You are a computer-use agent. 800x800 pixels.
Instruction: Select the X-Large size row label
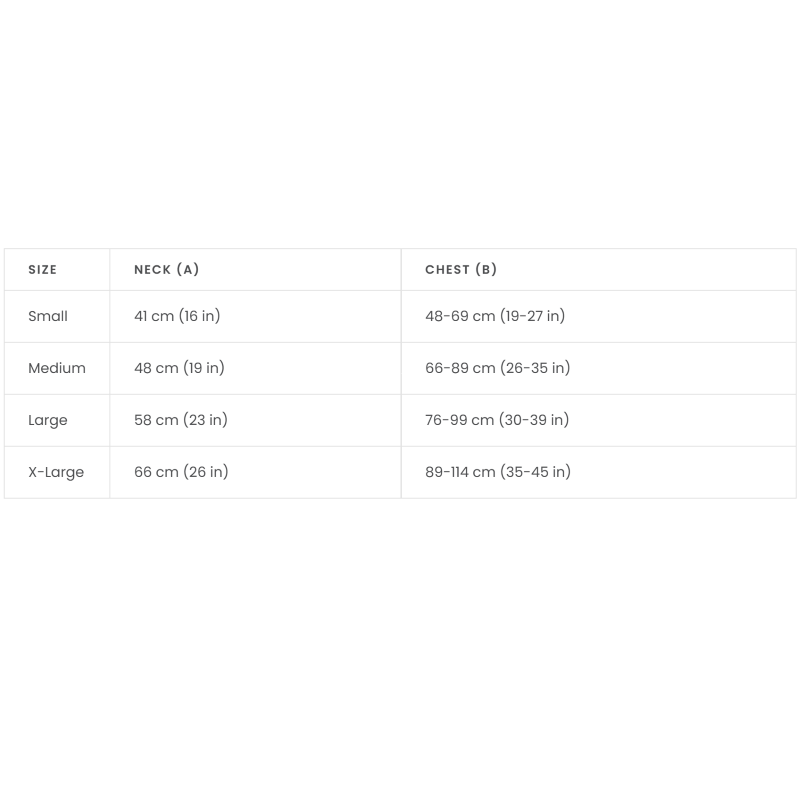56,472
